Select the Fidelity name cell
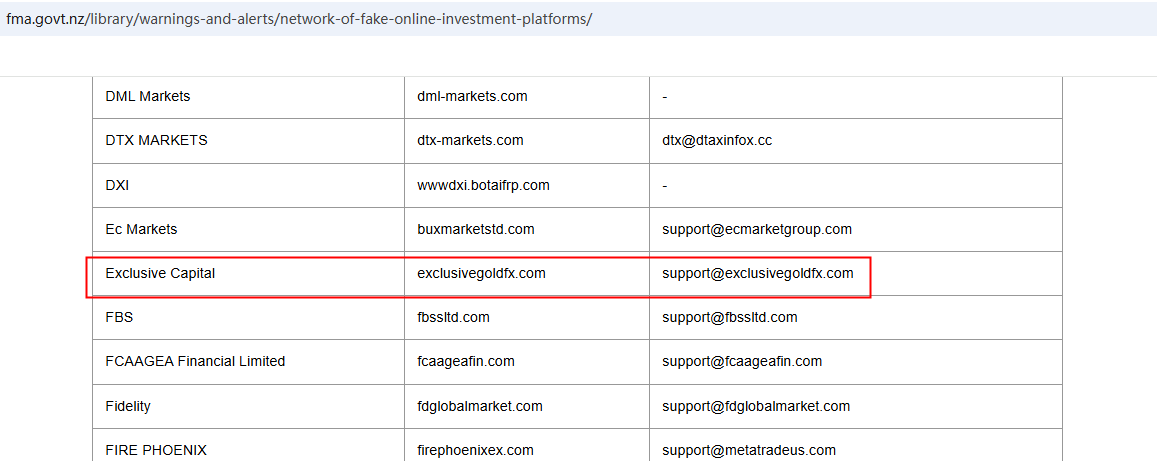 249,406
